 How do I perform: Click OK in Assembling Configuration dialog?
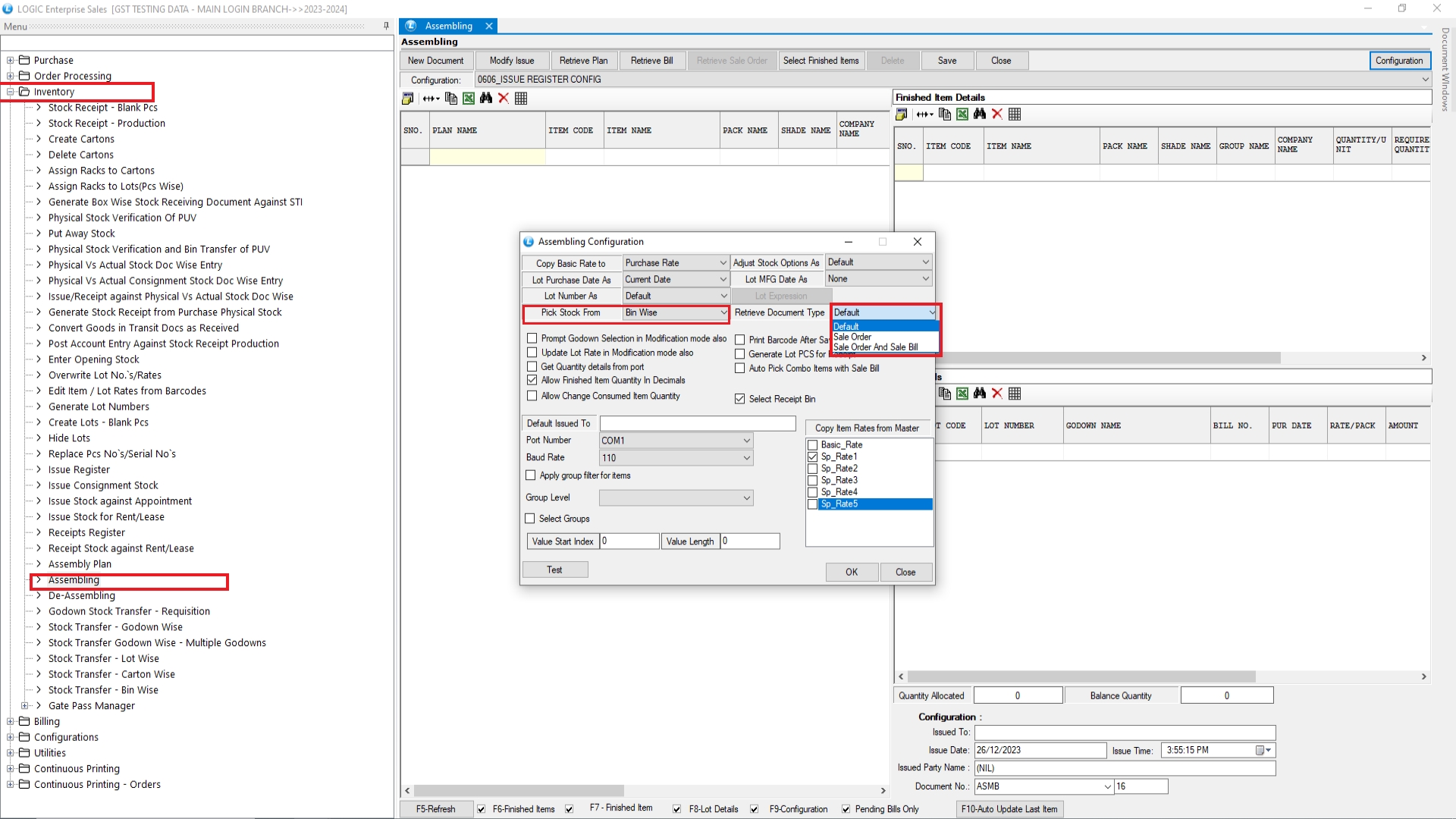point(852,573)
